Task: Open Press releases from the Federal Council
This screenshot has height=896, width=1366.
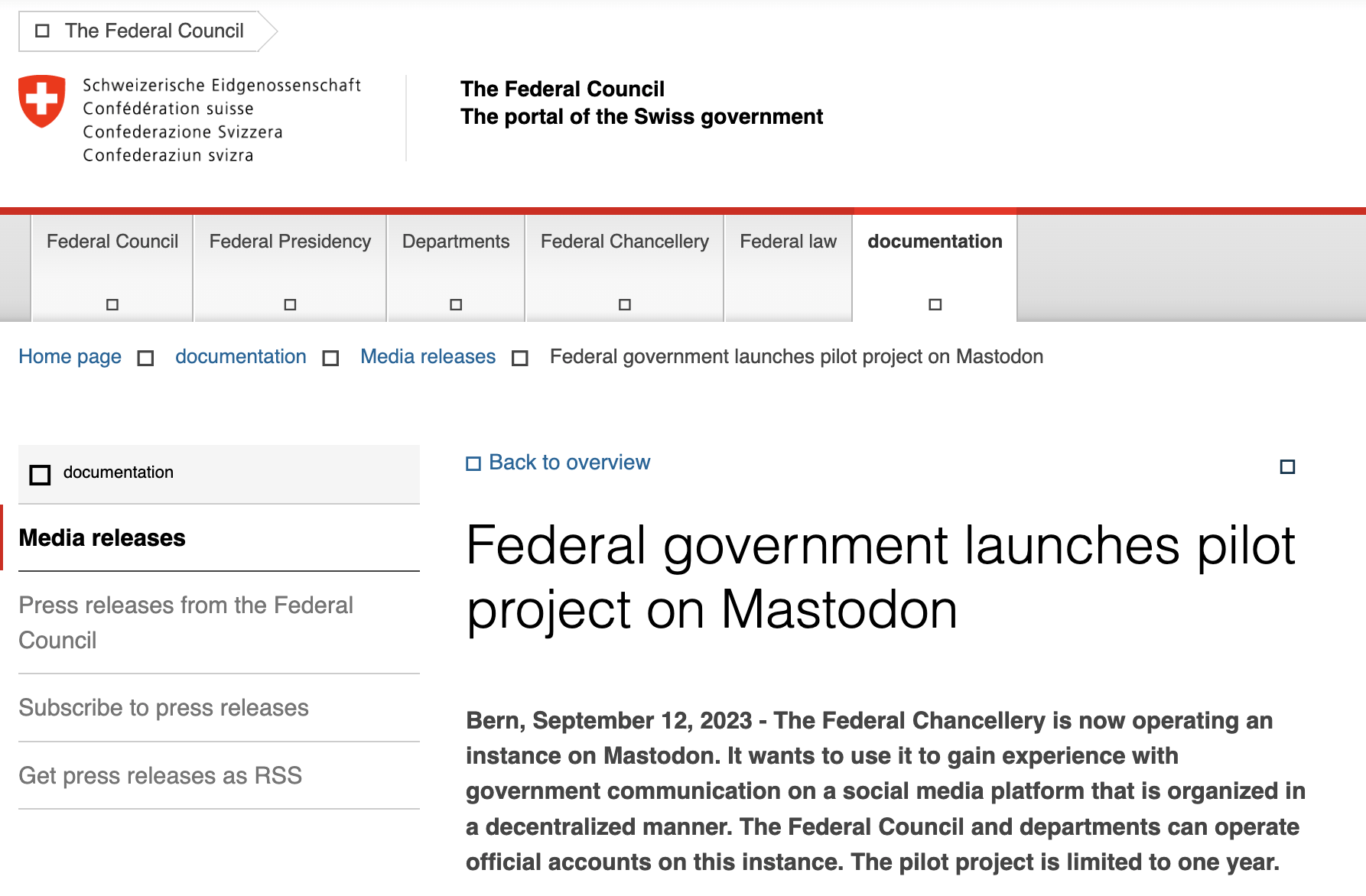Action: point(219,622)
